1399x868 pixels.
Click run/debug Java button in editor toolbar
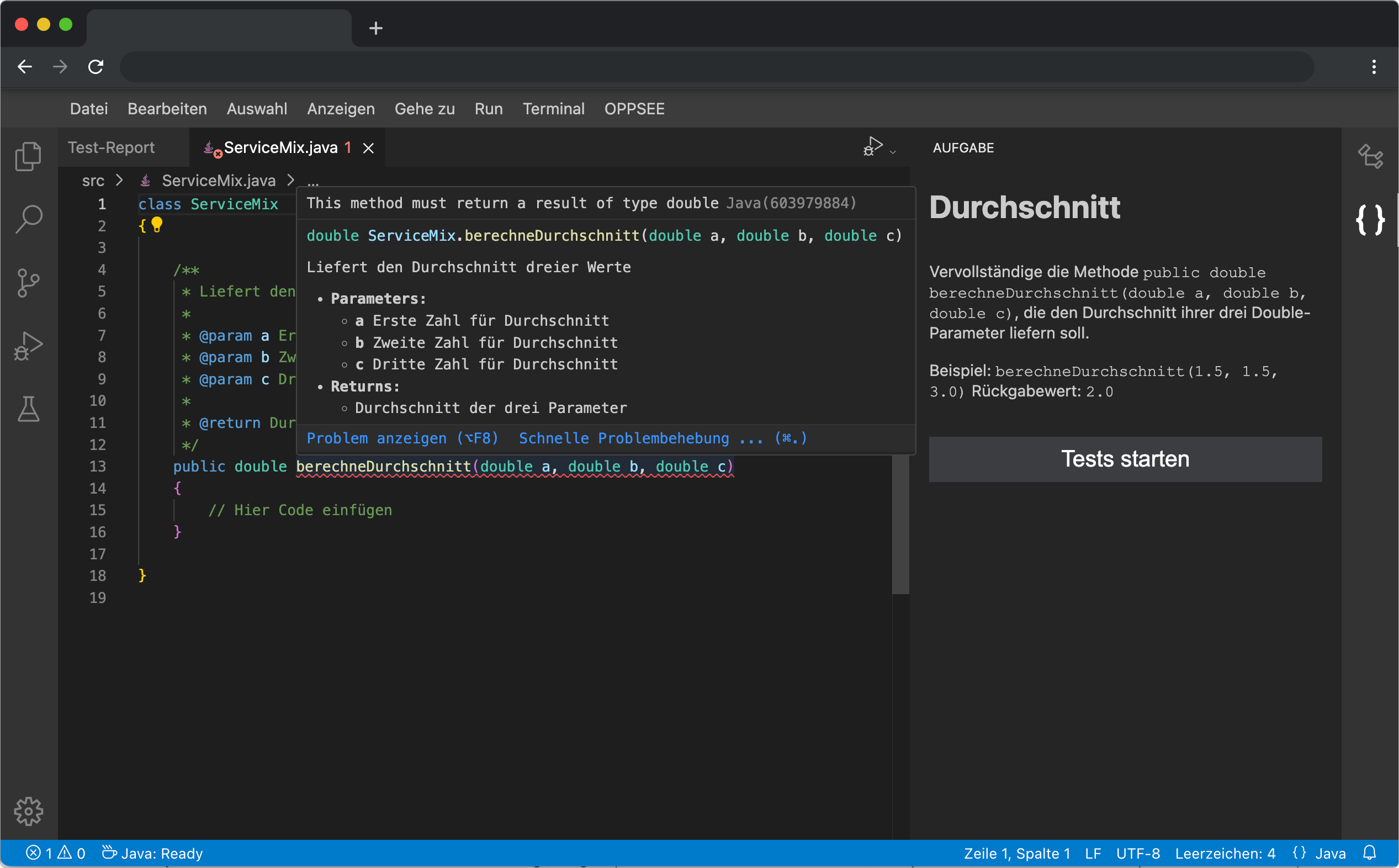click(x=872, y=147)
